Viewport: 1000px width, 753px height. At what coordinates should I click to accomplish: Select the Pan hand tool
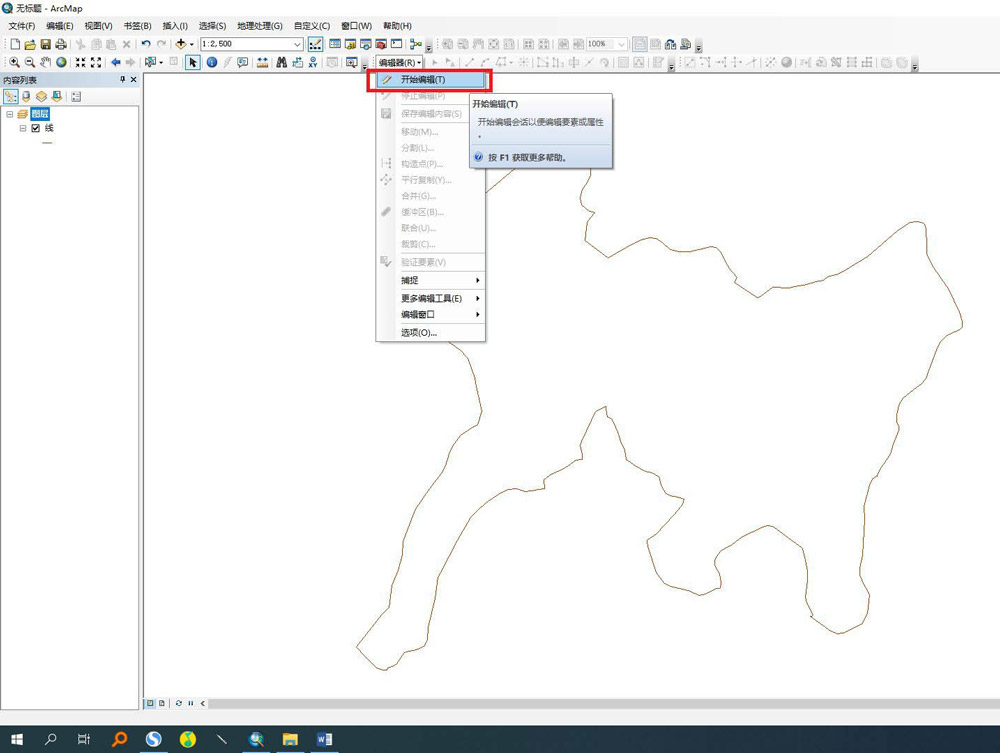(45, 62)
